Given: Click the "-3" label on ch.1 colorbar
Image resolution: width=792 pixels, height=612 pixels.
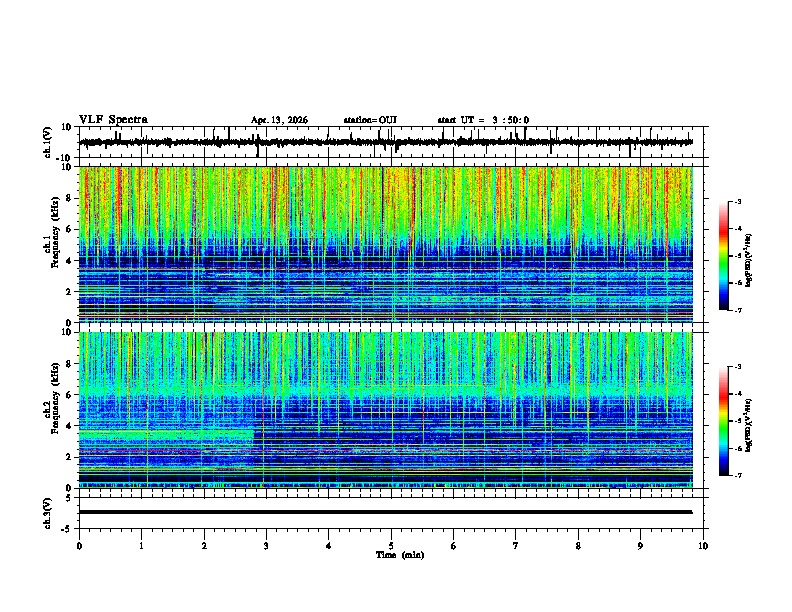Looking at the screenshot, I should pyautogui.click(x=738, y=202).
